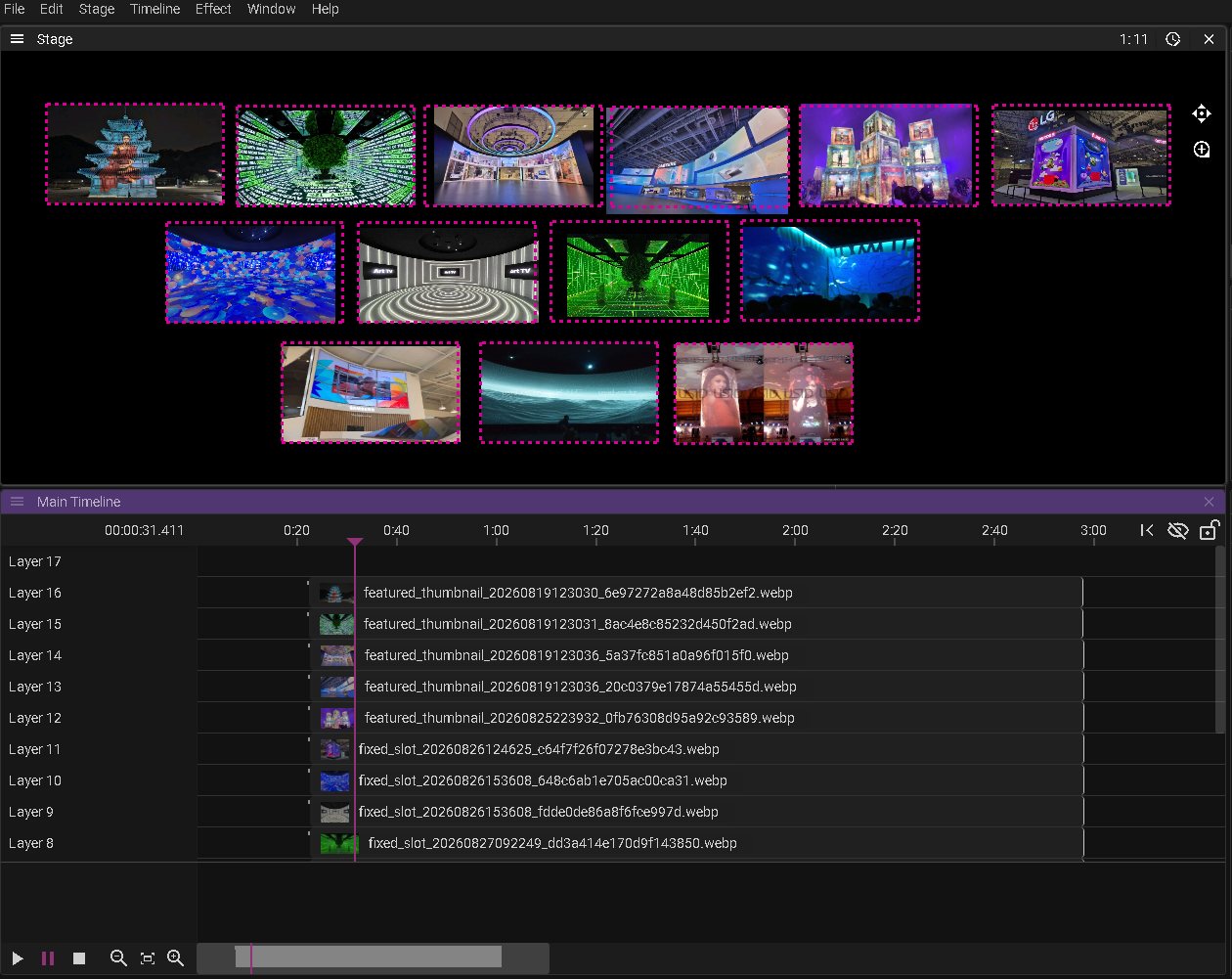Select the clip on Layer 9

coord(696,812)
